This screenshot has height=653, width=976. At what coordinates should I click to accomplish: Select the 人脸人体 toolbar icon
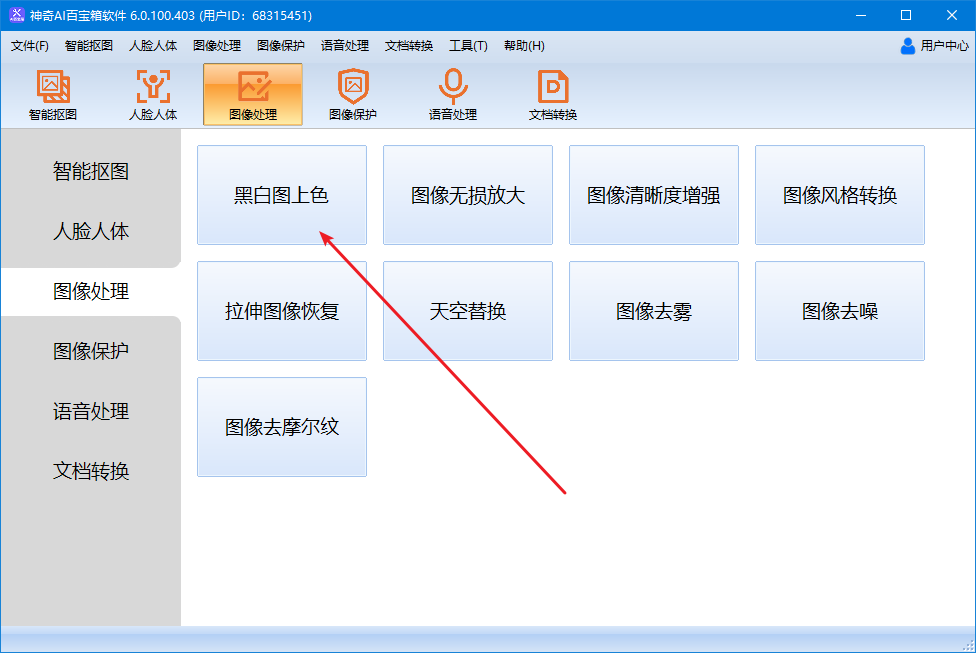point(153,95)
